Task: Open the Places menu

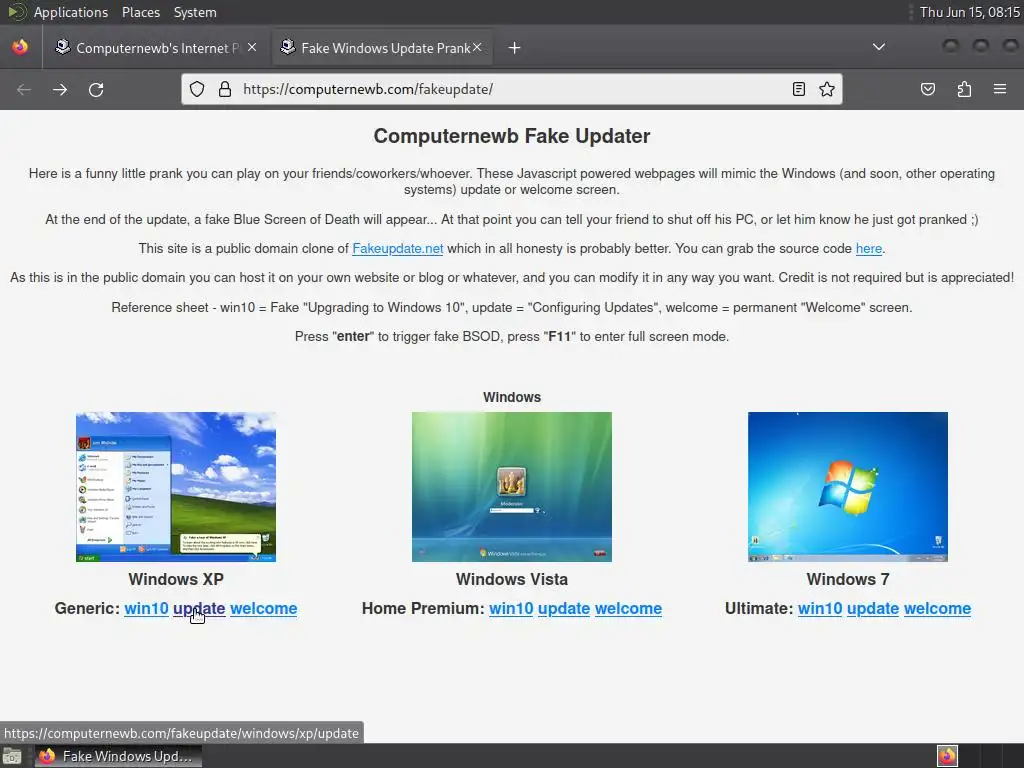Action: 141,12
